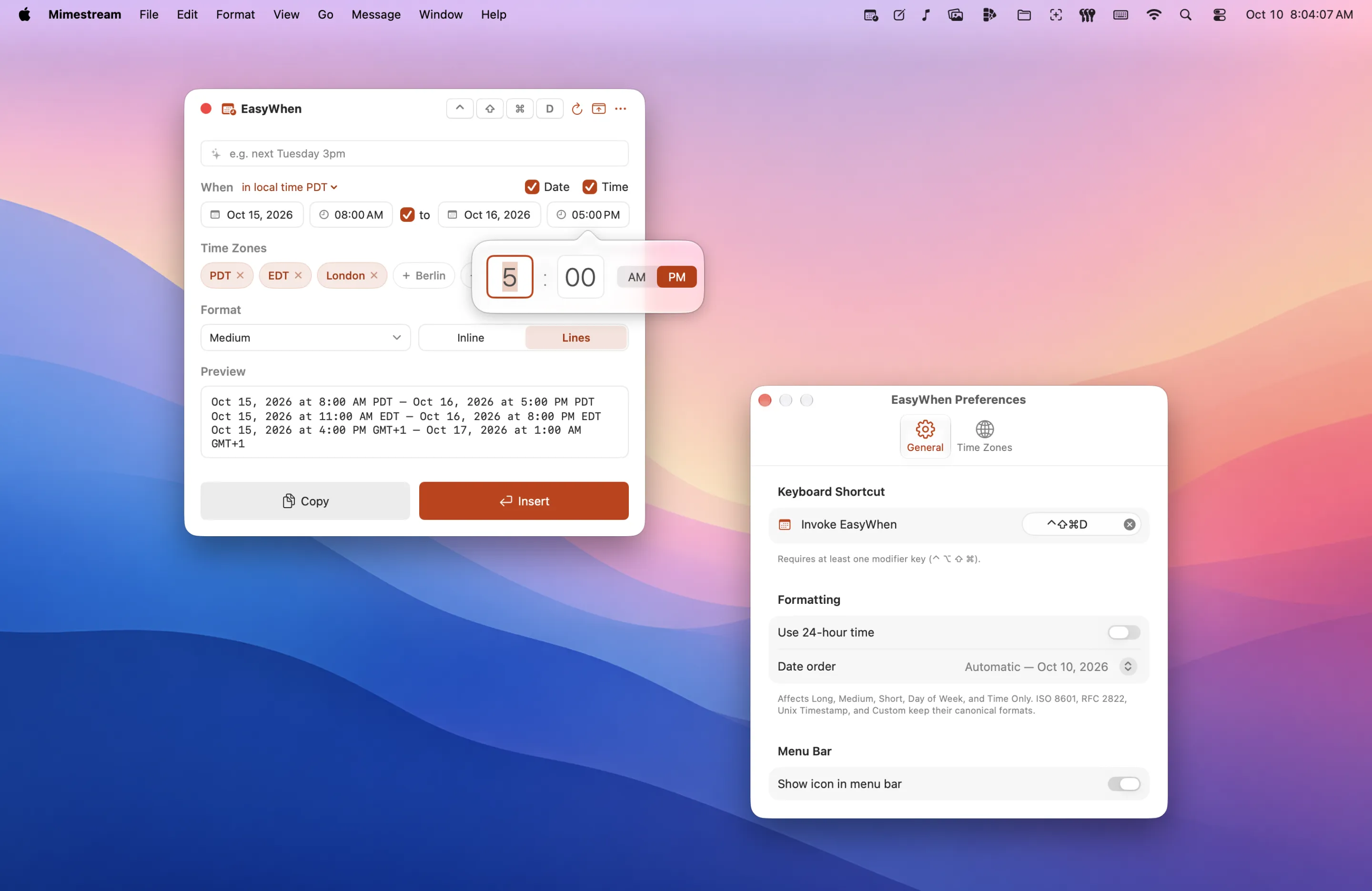Select PM in the time picker
This screenshot has height=891, width=1372.
677,277
